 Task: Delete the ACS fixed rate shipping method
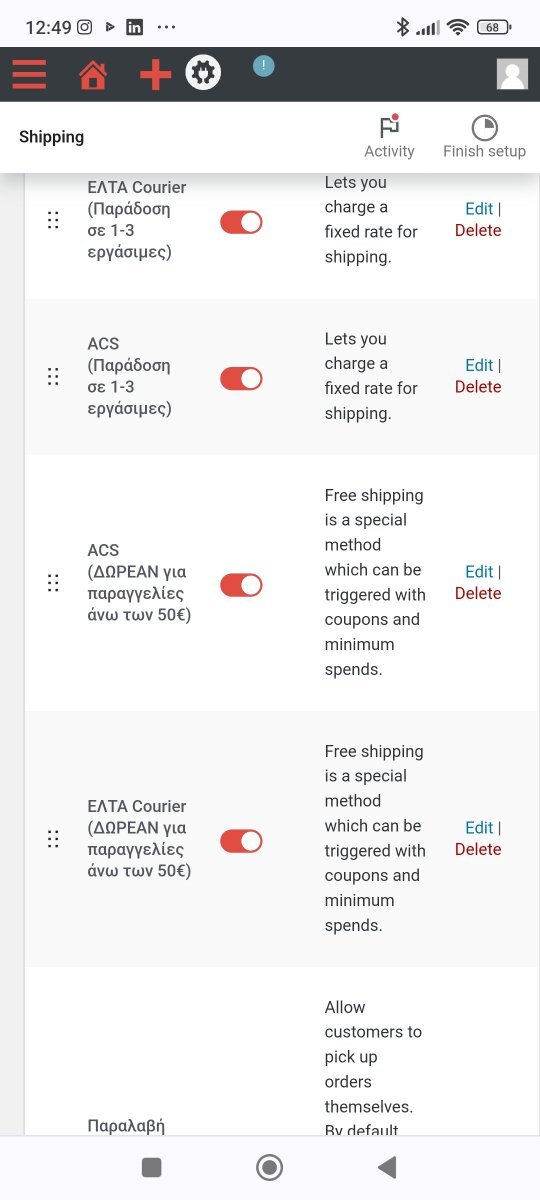click(x=478, y=387)
